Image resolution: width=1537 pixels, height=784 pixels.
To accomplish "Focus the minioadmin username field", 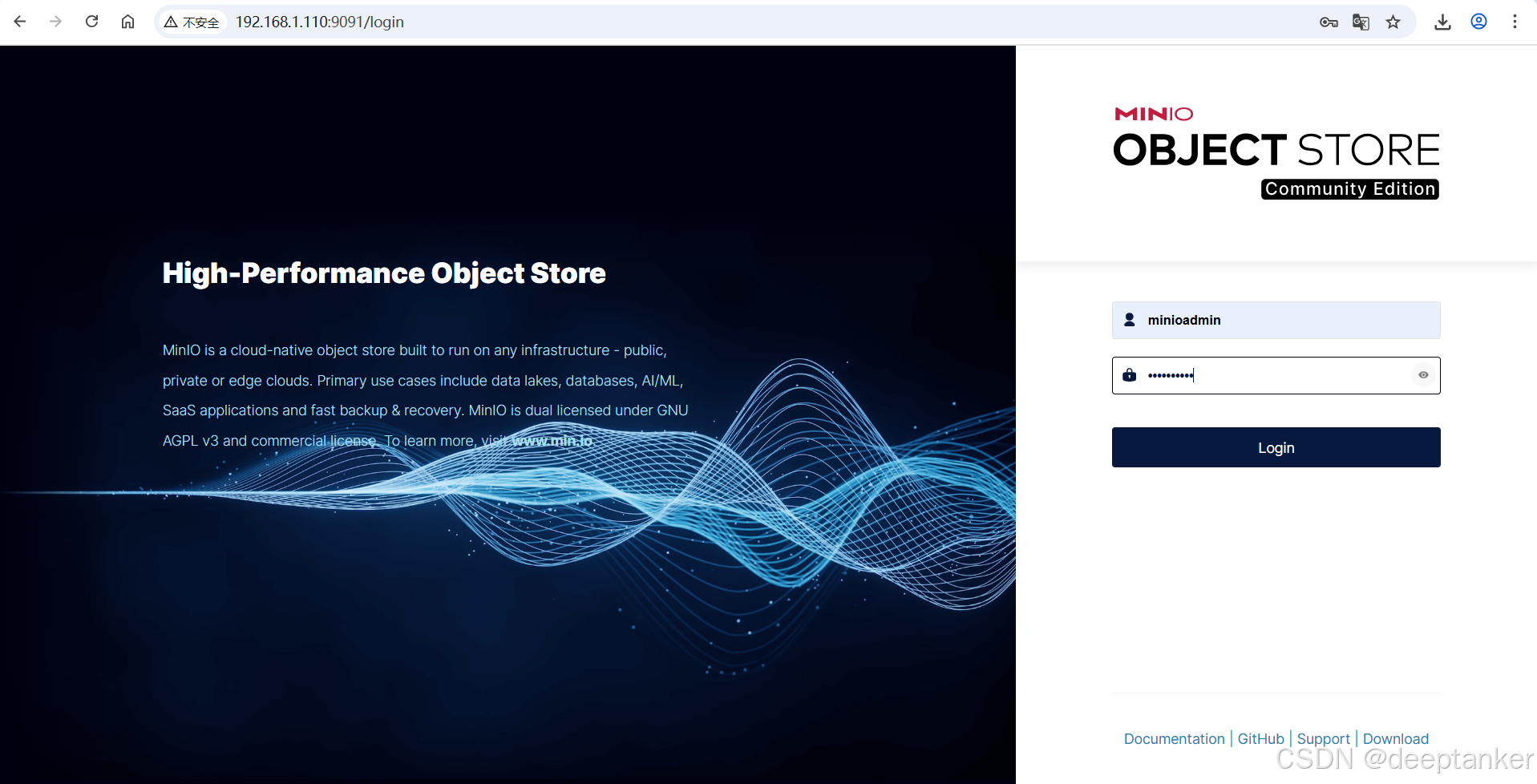I will [1276, 320].
